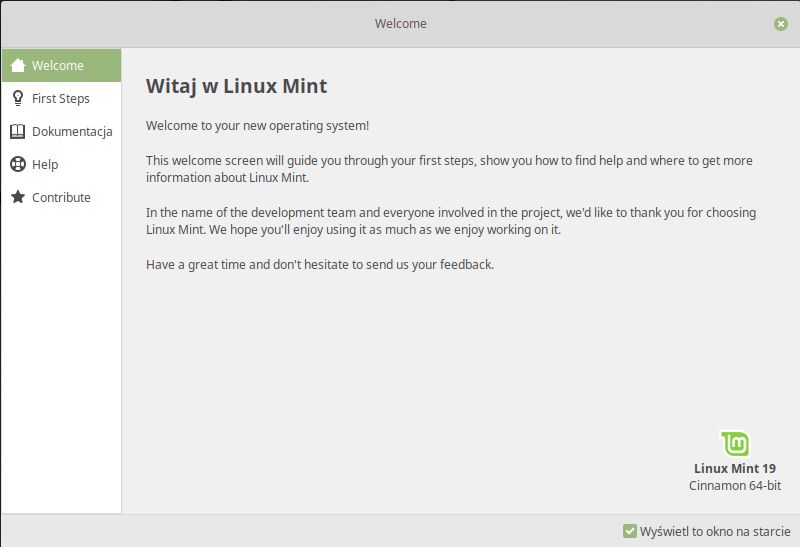
Task: Click the lifebuoy Help icon
Action: 18,164
